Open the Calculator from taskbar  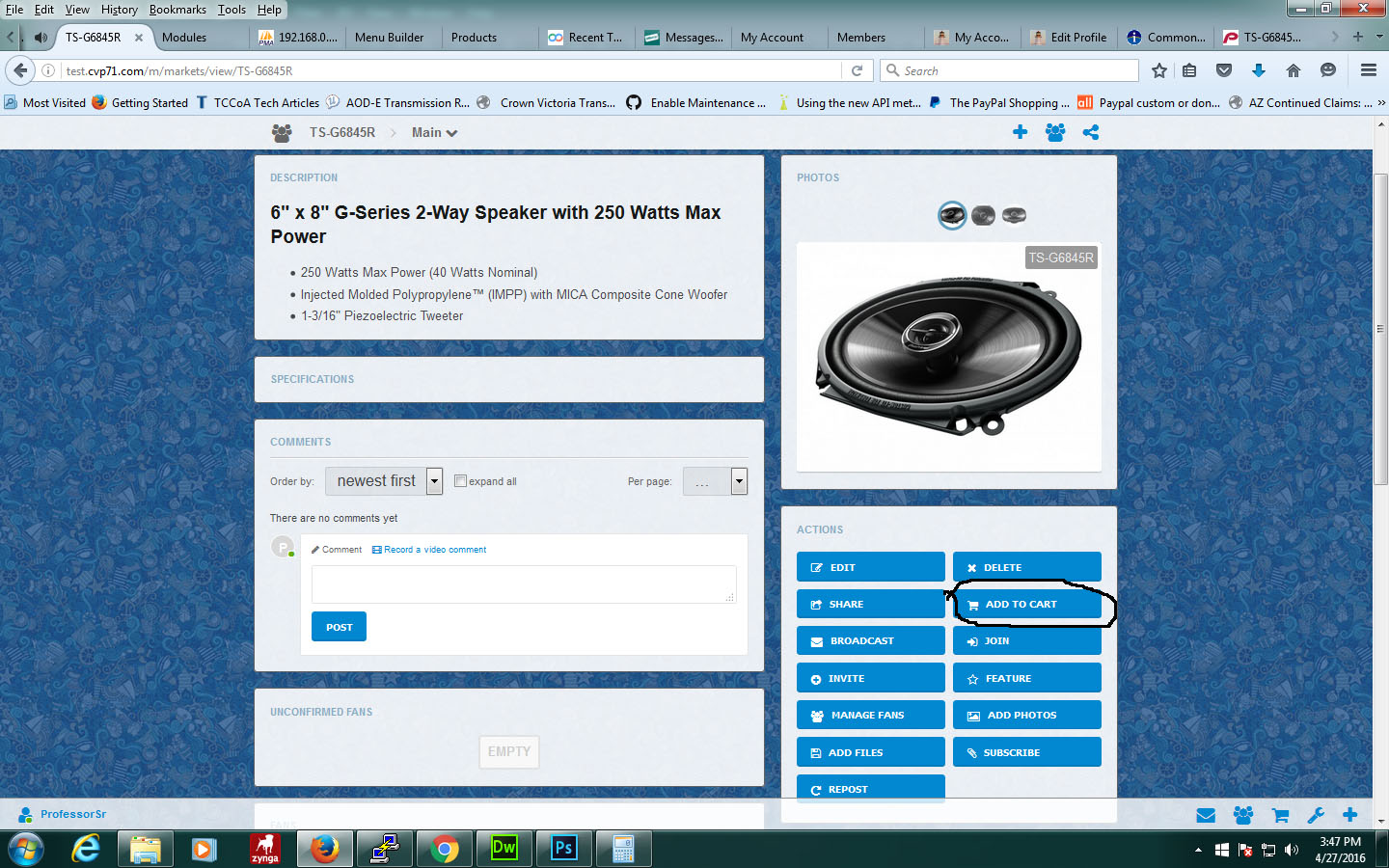[623, 849]
